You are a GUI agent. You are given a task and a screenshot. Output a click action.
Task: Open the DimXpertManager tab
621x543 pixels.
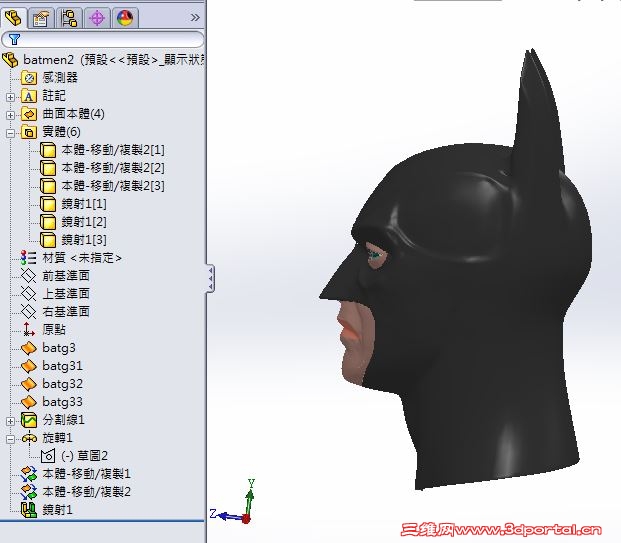97,18
